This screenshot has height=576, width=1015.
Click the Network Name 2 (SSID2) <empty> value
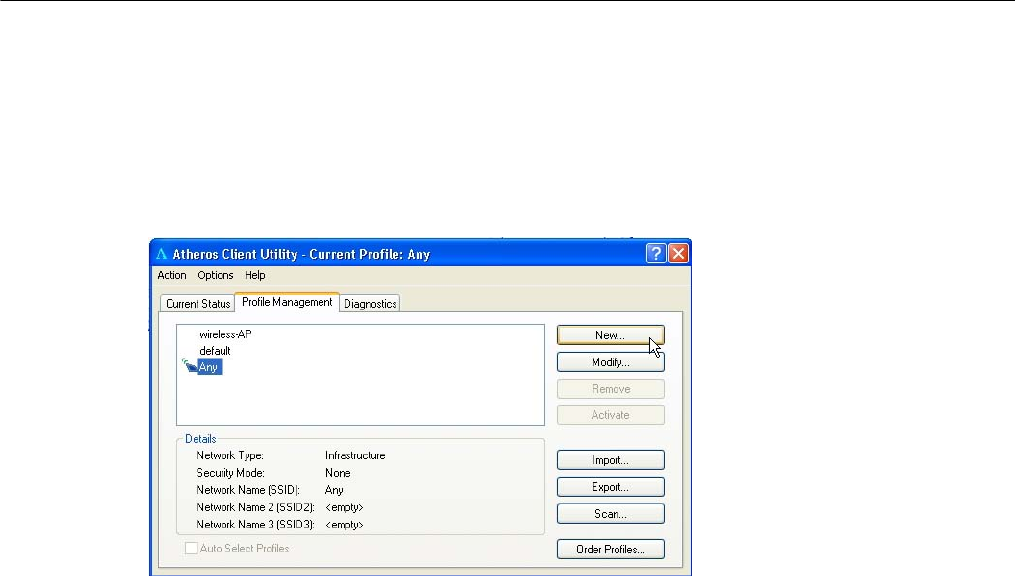pos(344,507)
